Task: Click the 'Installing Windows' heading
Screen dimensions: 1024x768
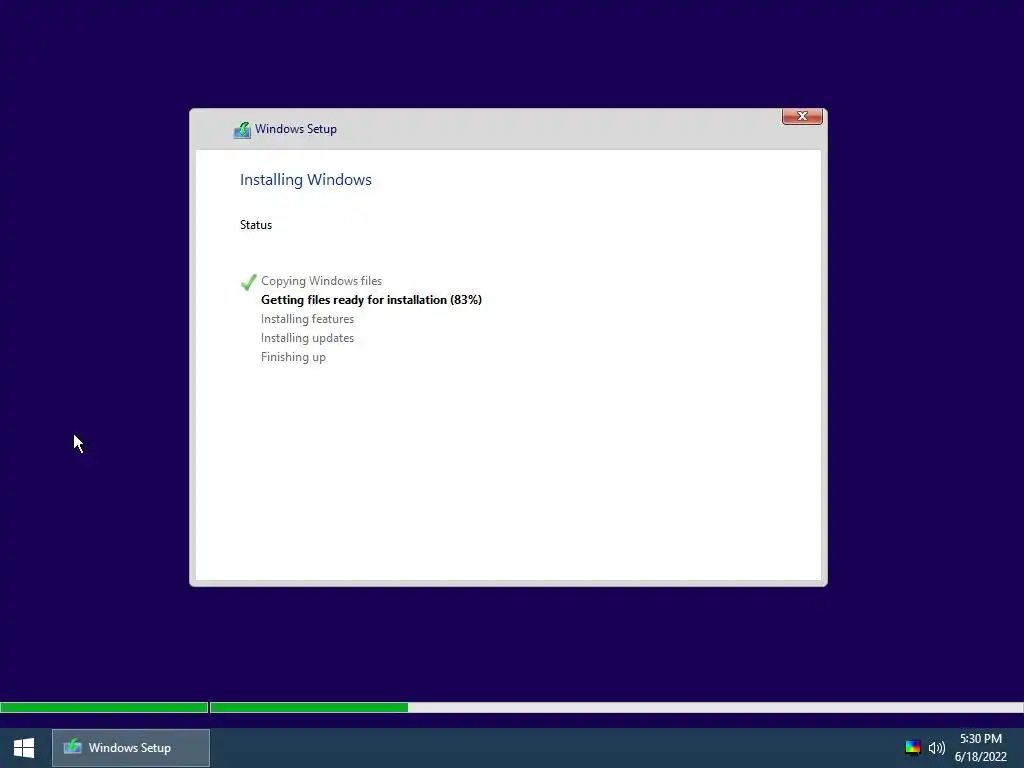Action: coord(306,180)
